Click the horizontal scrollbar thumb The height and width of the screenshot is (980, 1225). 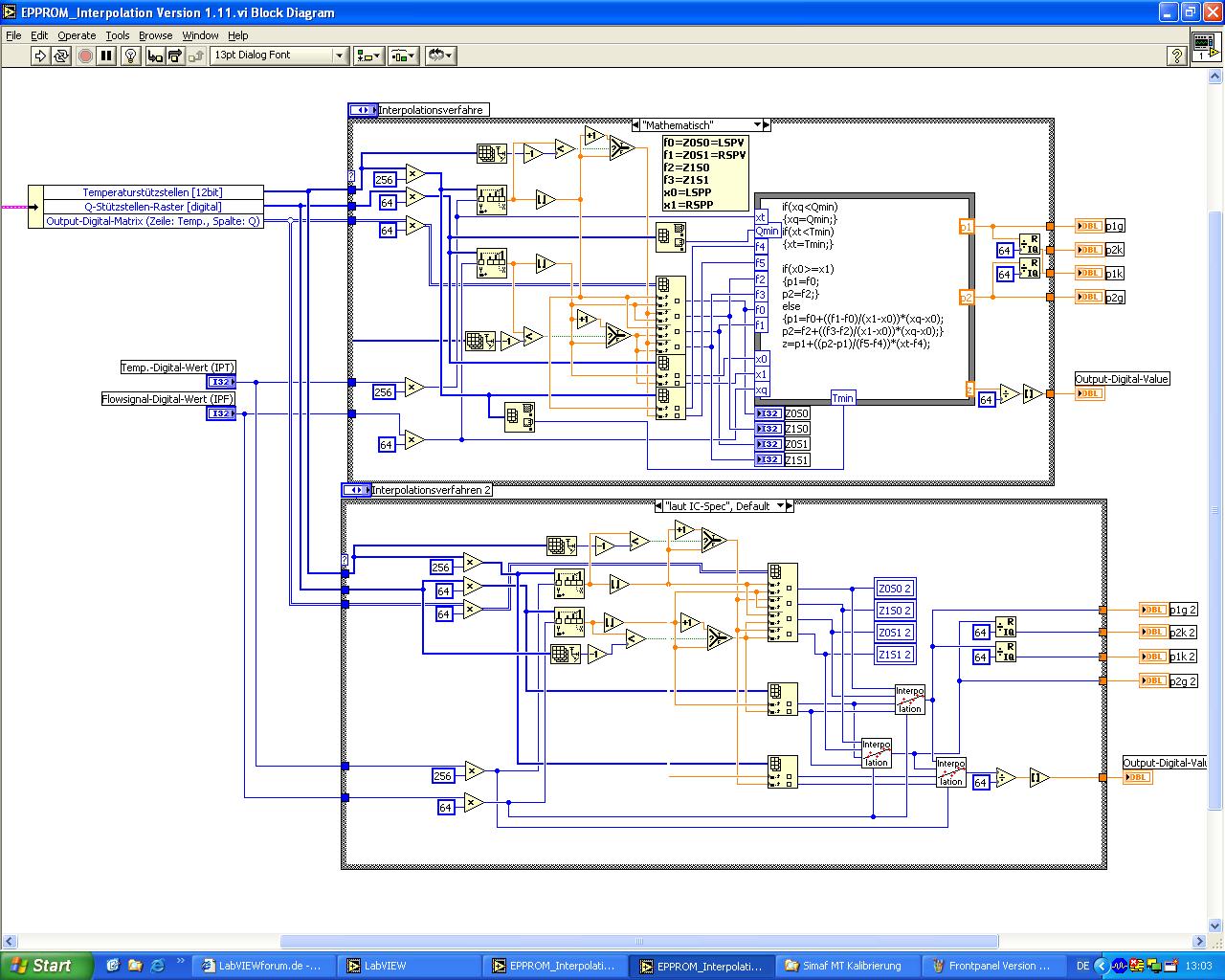tap(638, 942)
